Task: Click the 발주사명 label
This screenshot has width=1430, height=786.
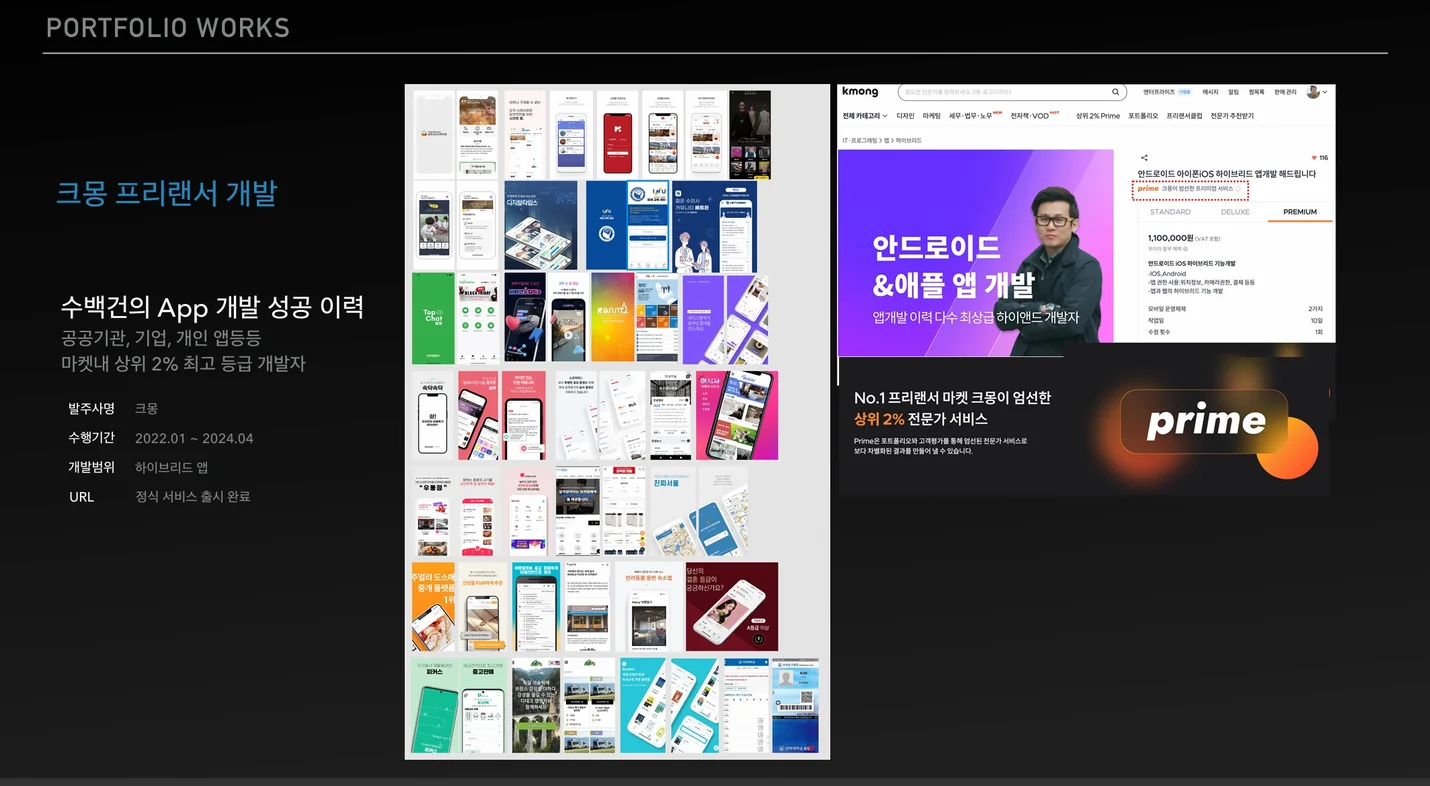Action: pyautogui.click(x=91, y=408)
